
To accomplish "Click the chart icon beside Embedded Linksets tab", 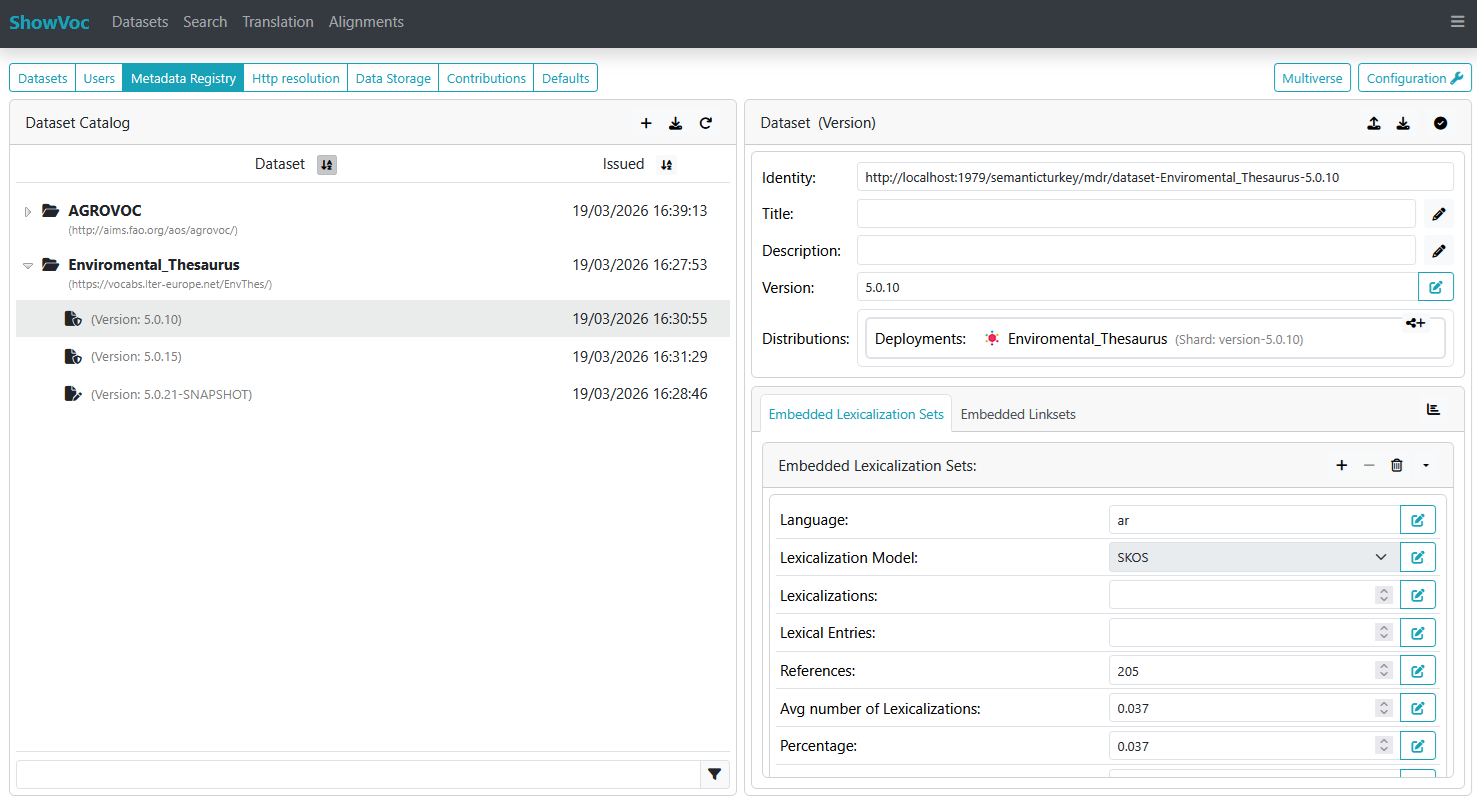I will (1433, 410).
